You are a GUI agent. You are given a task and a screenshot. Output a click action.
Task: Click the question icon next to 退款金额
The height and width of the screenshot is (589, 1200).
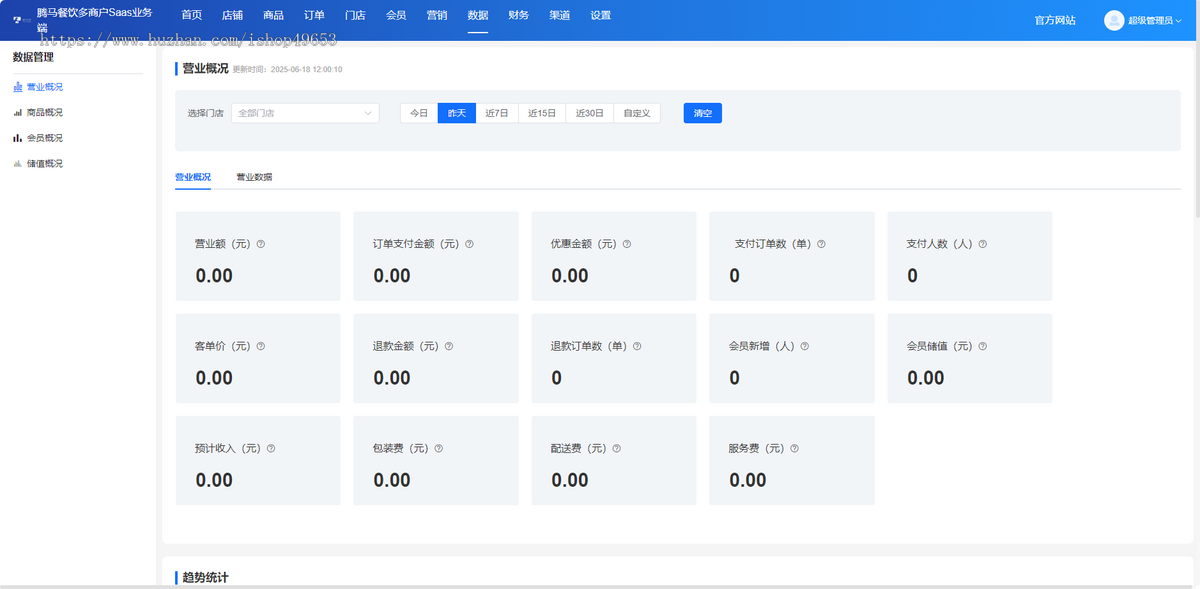point(449,345)
